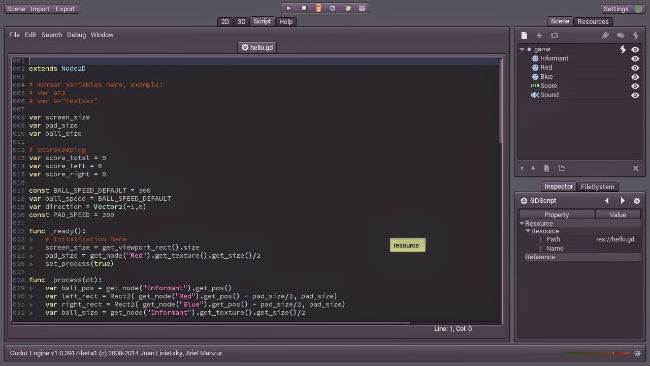Select the Score label node
The height and width of the screenshot is (366, 650).
(x=548, y=86)
